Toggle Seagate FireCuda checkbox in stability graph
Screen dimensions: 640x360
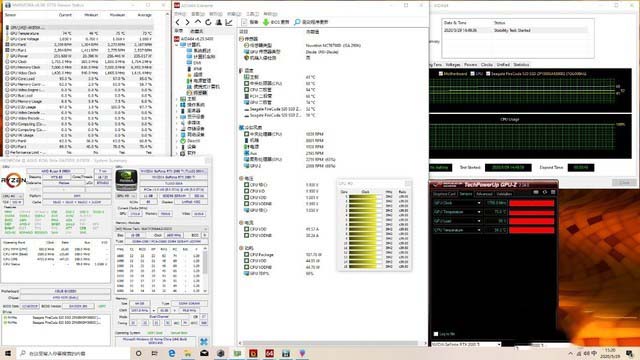click(488, 74)
